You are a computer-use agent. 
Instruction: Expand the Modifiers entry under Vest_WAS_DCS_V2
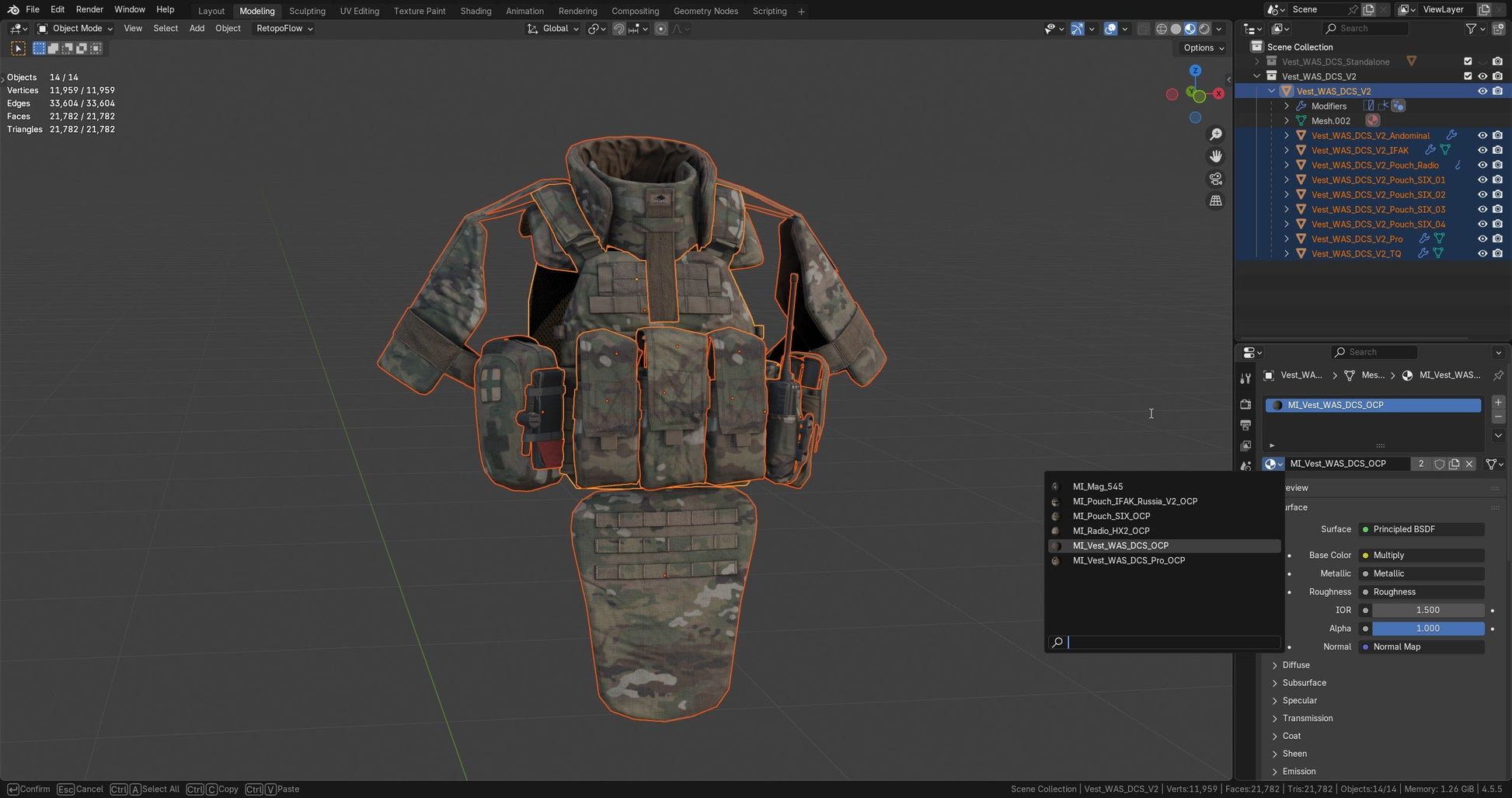(x=1287, y=106)
